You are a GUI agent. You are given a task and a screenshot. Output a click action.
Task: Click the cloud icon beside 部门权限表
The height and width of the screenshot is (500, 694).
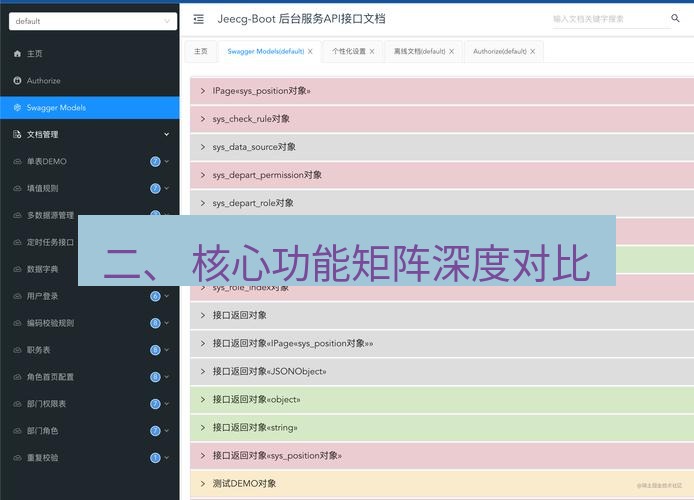point(17,404)
